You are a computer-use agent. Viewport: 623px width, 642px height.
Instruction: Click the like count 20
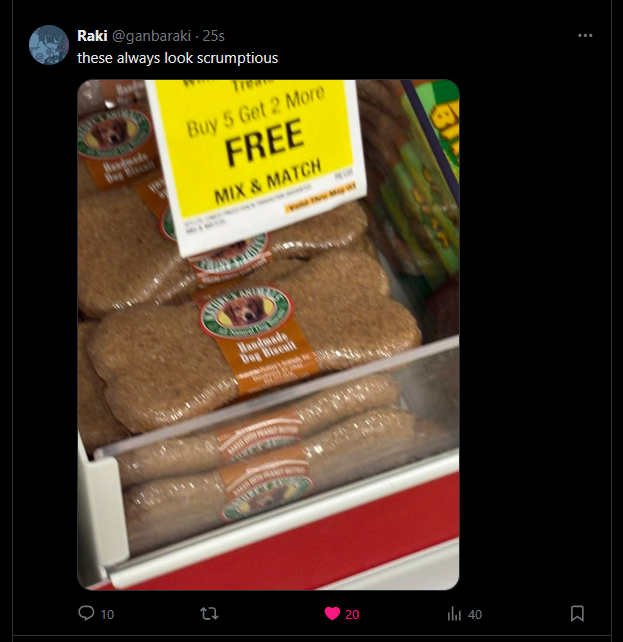pyautogui.click(x=352, y=615)
